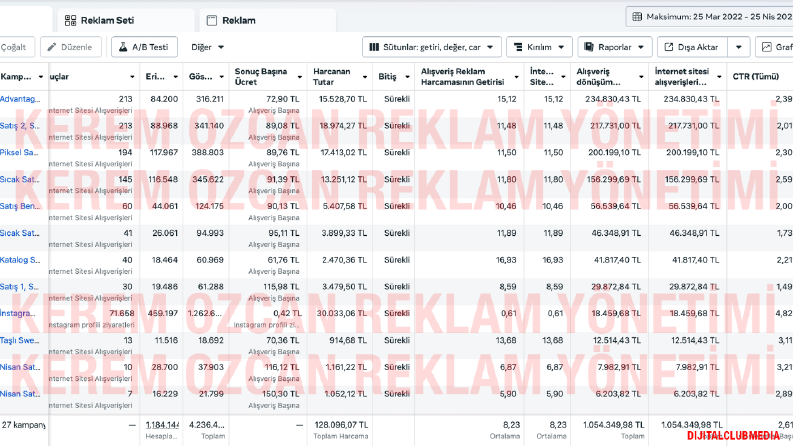
Task: Switch to the Reklam Seti tab
Action: click(126, 21)
